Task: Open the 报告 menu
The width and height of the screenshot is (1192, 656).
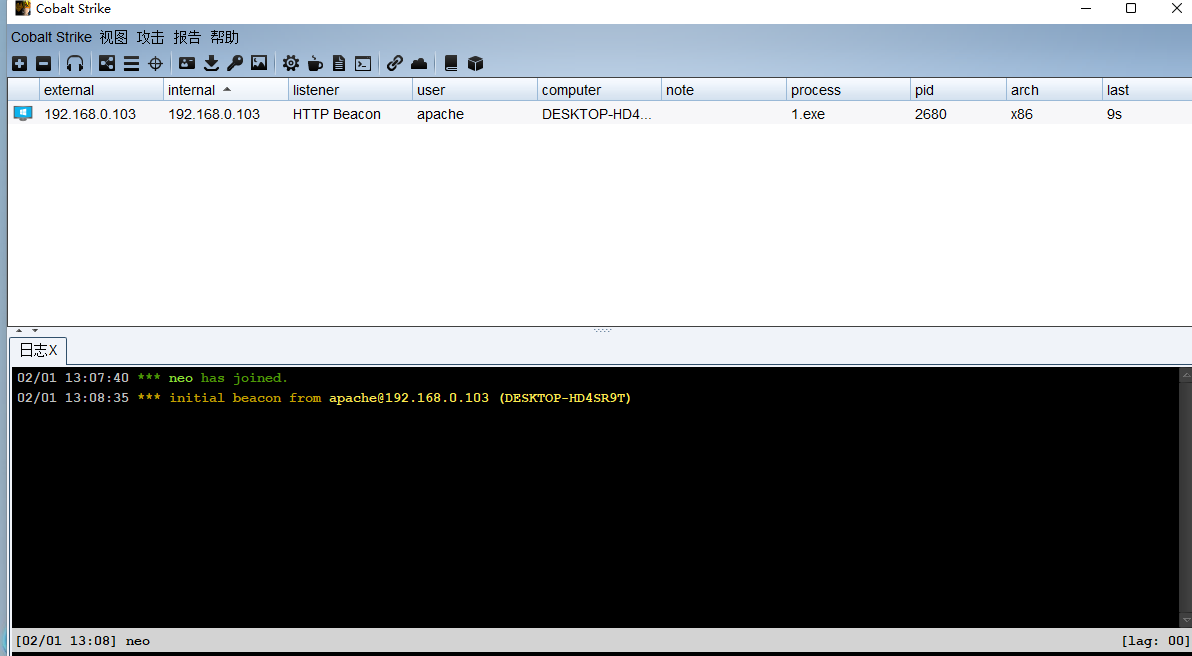Action: click(x=187, y=37)
